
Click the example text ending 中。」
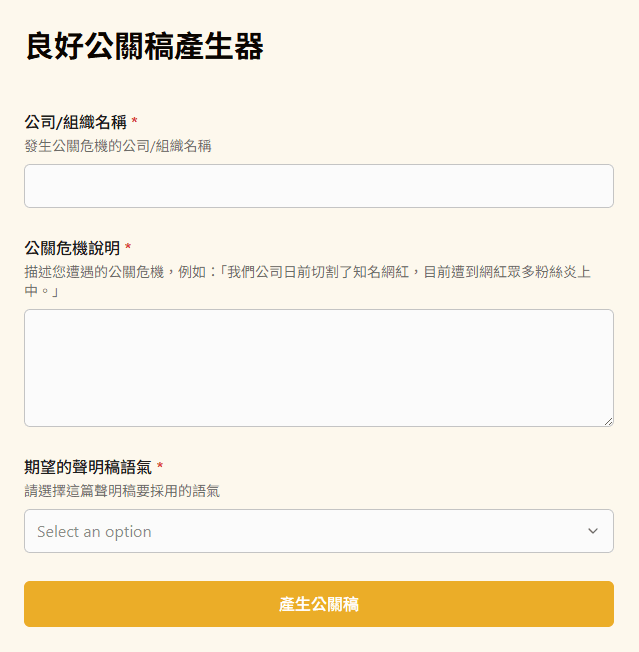pos(41,291)
